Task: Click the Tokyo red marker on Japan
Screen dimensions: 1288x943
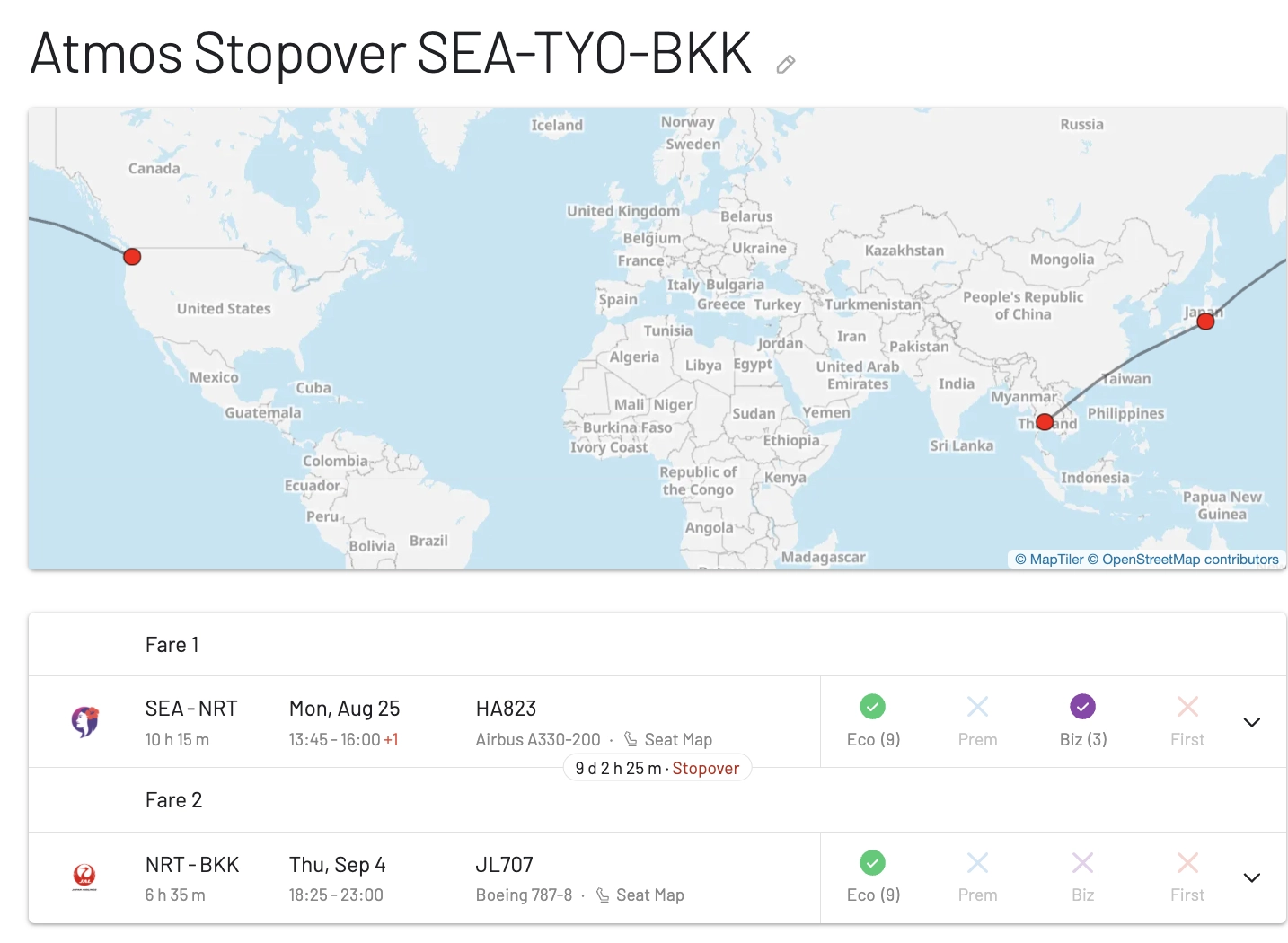Action: tap(1205, 321)
